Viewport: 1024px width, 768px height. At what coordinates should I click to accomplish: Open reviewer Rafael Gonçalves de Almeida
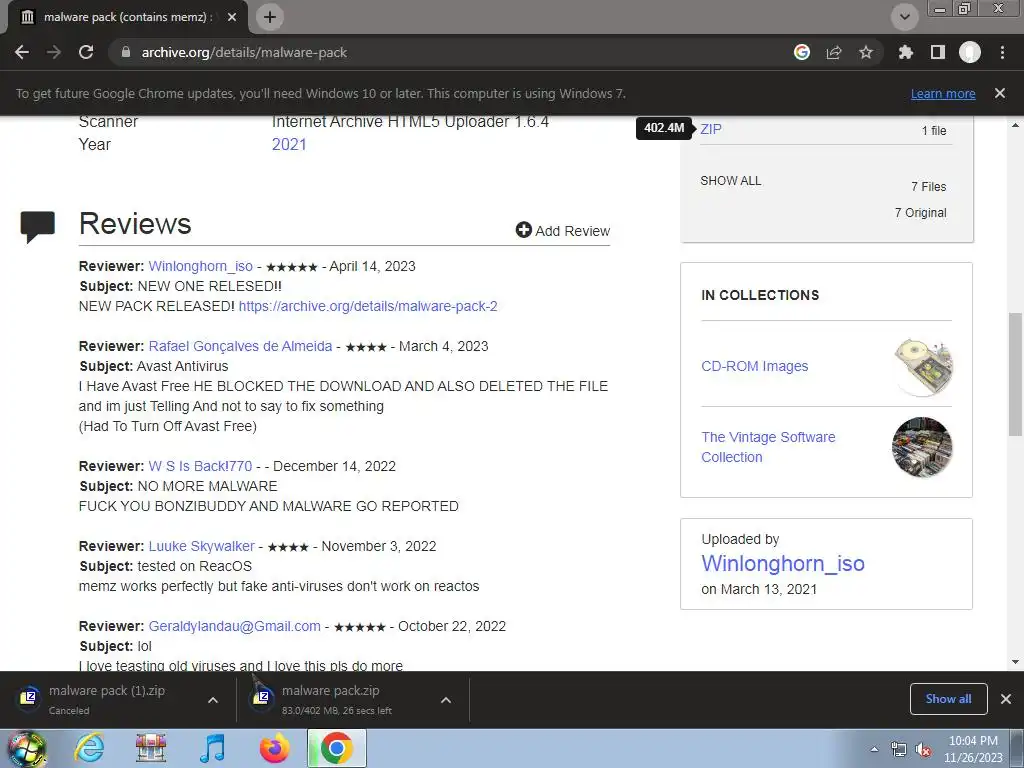click(240, 346)
